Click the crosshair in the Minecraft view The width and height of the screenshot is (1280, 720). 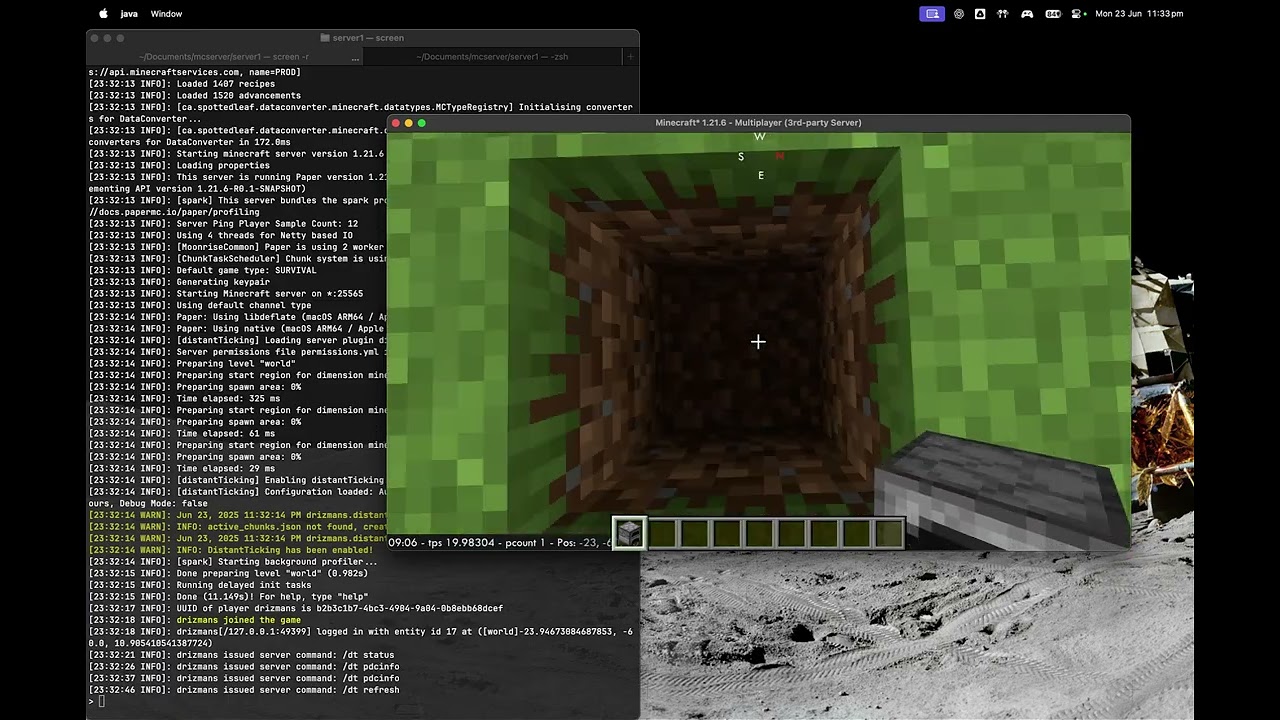[758, 342]
